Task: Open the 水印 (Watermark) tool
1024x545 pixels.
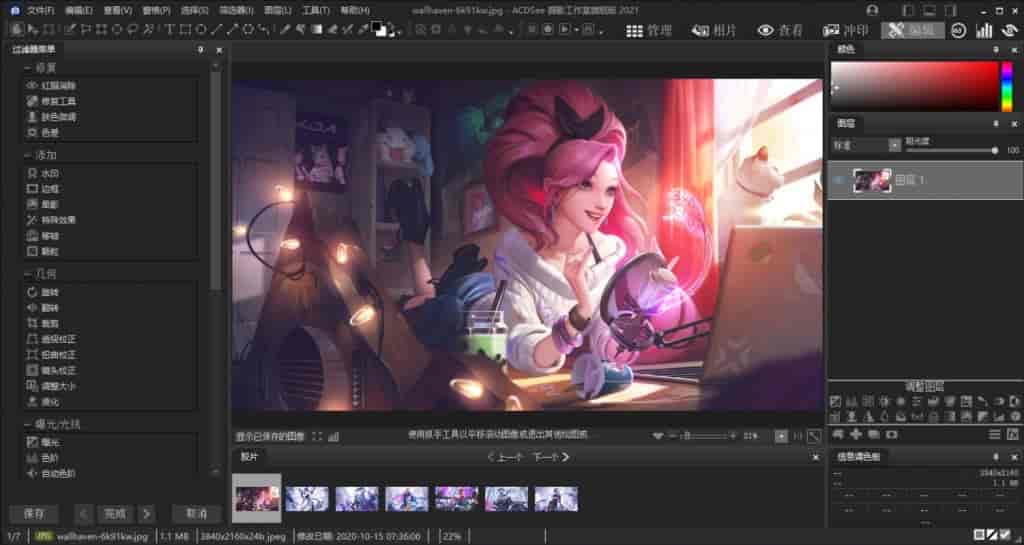Action: [50, 173]
